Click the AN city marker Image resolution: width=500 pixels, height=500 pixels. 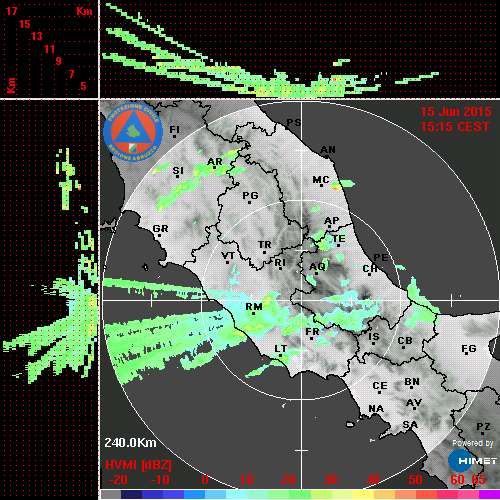tap(327, 157)
